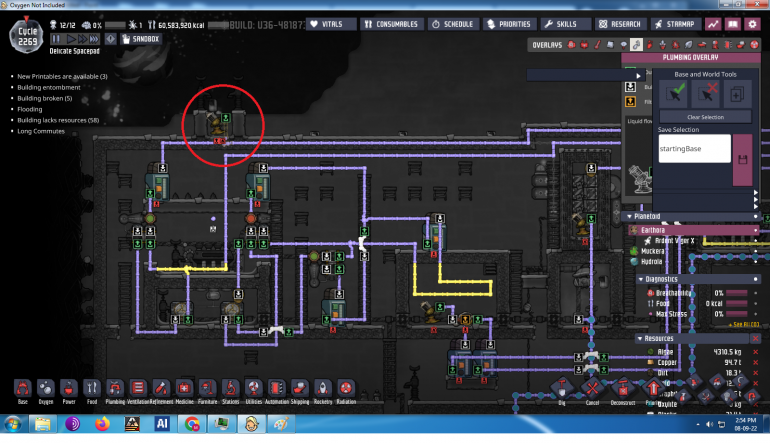Open the Rocketry build category
This screenshot has width=770, height=443.
coord(323,388)
